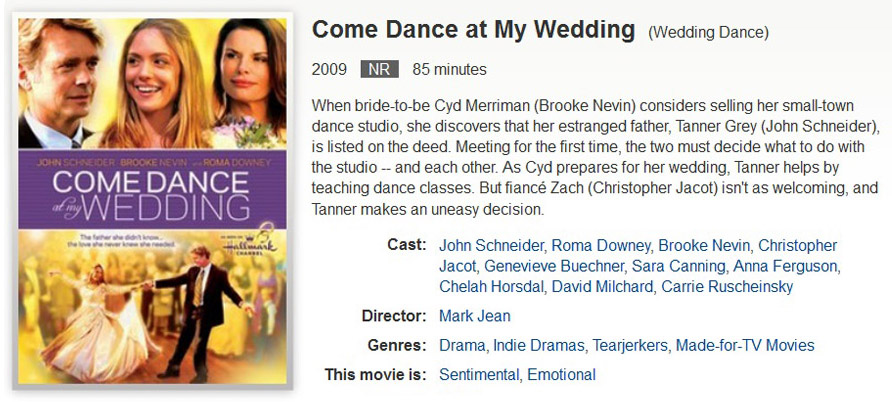Click the Sentimental mood link
Screen dimensions: 892x402
[479, 375]
